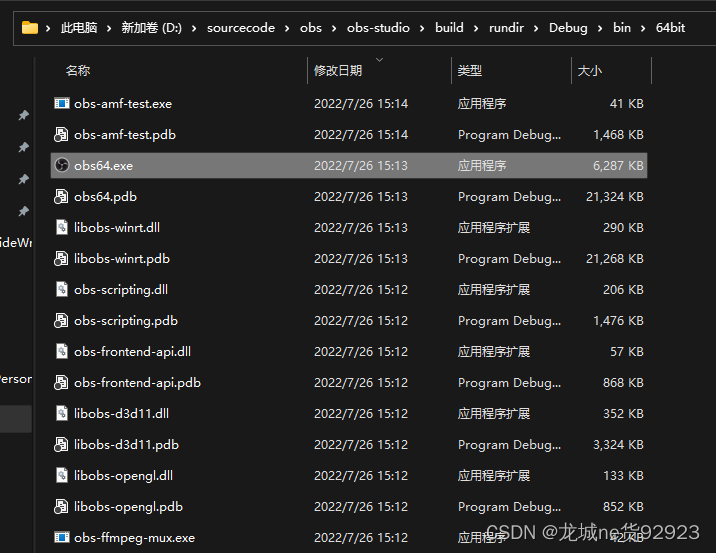Image resolution: width=716 pixels, height=553 pixels.
Task: Select the file name libobs-opengl.dll
Action: pos(123,475)
